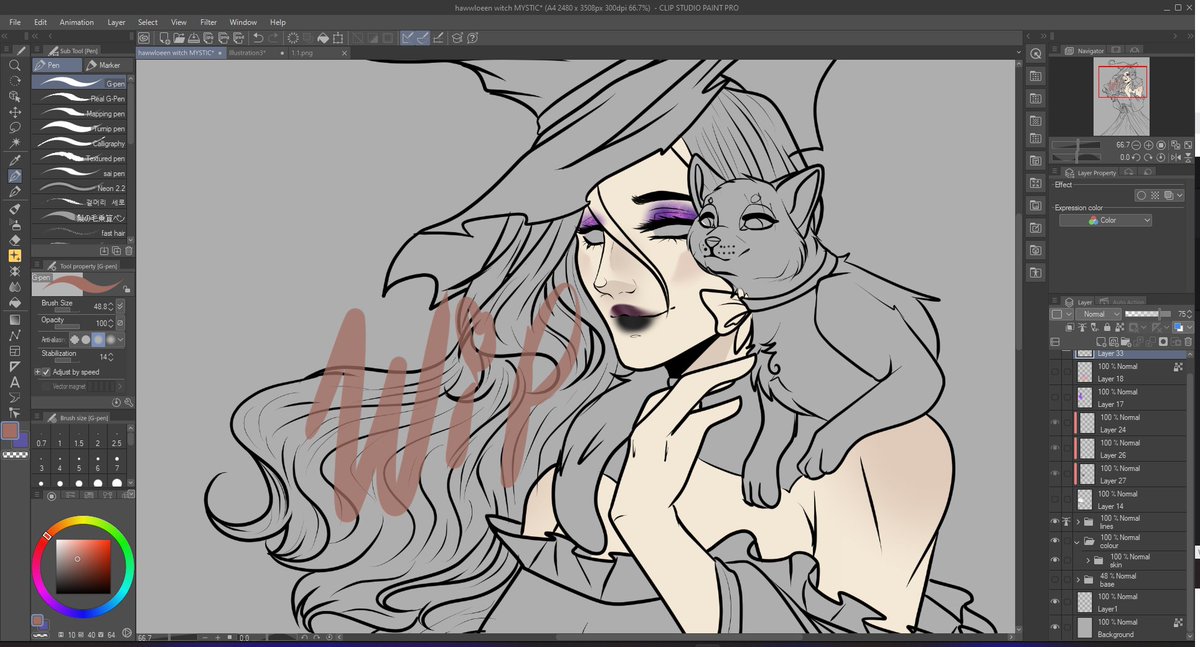The height and width of the screenshot is (647, 1200).
Task: Click the Snap to special ruler toolbar icon
Action: pos(423,38)
